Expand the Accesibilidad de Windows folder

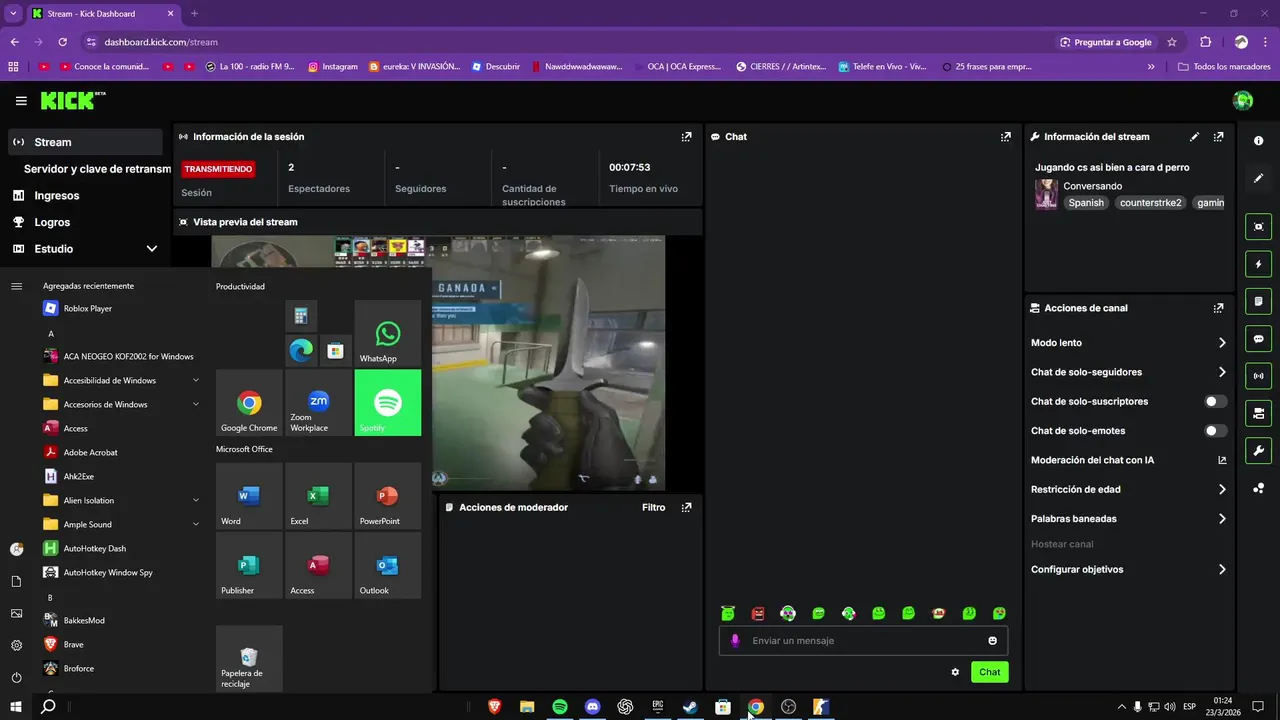pyautogui.click(x=120, y=380)
